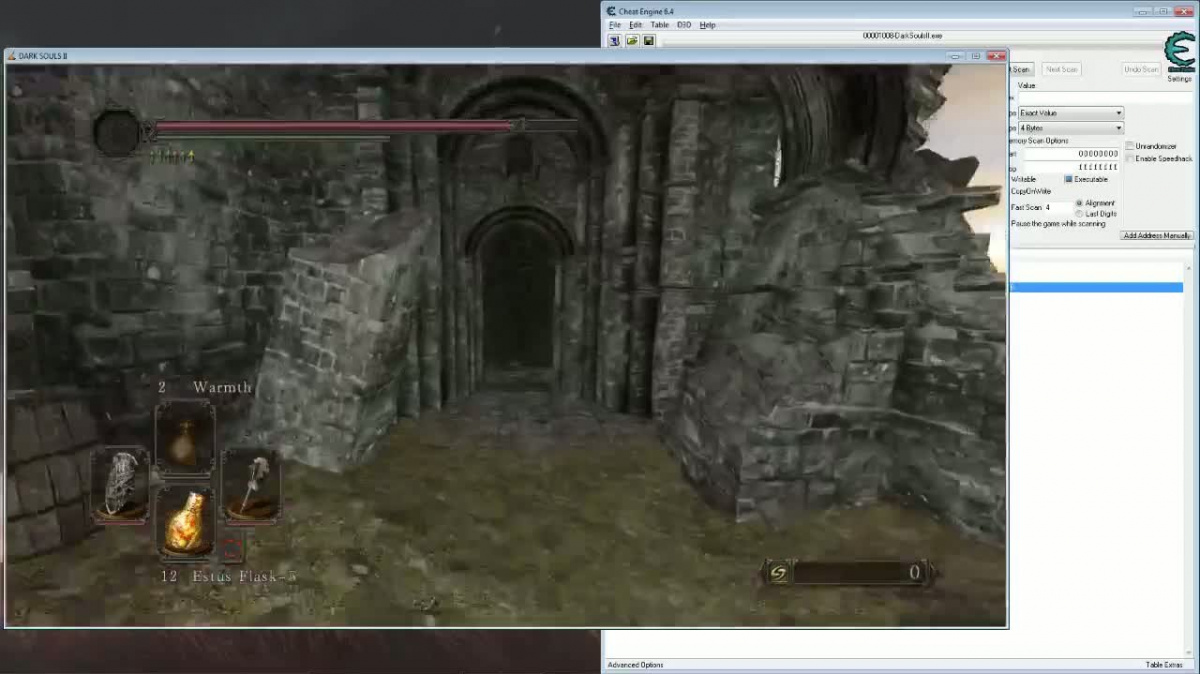The image size is (1200, 674).
Task: Click the Warmth spell slot icon
Action: point(185,437)
